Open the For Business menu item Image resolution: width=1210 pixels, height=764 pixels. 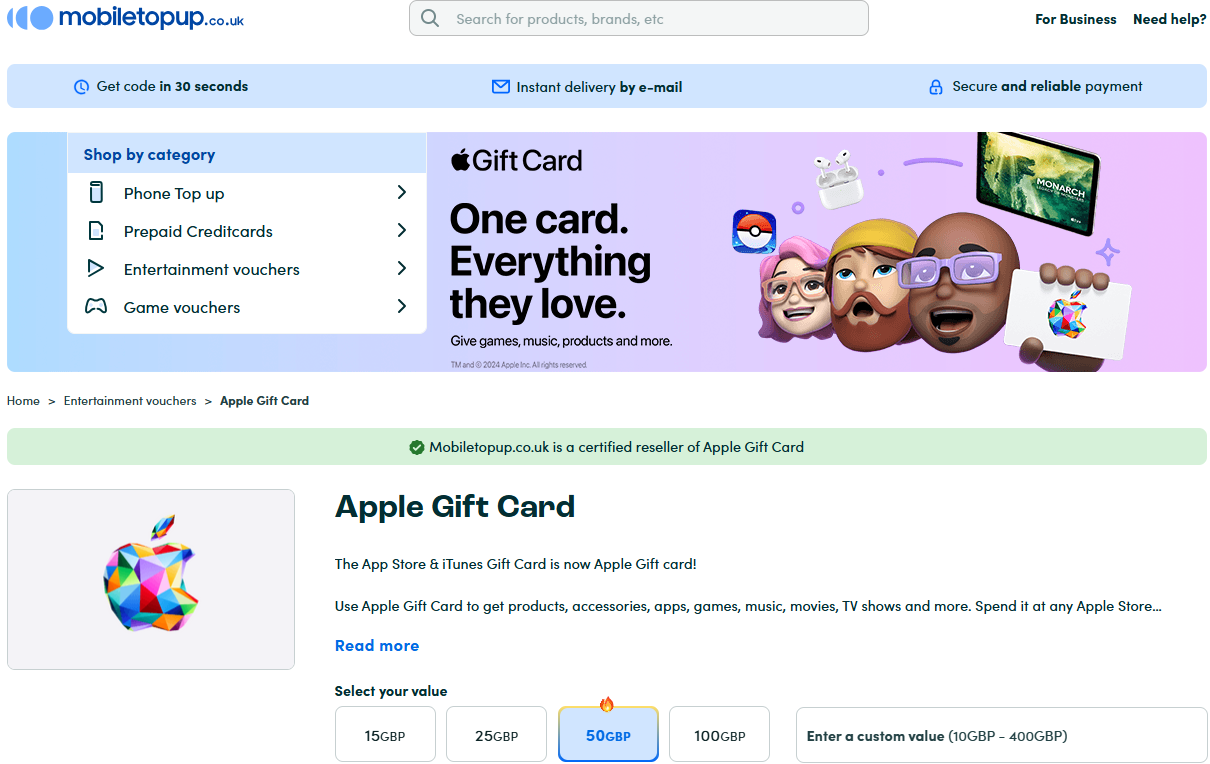[x=1076, y=19]
